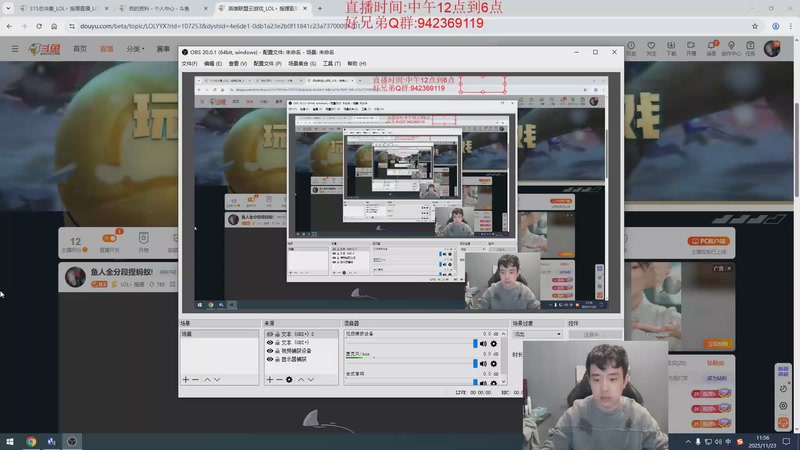Viewport: 800px width, 450px height.
Task: Toggle lock on 显示器捕获 source
Action: pos(278,359)
